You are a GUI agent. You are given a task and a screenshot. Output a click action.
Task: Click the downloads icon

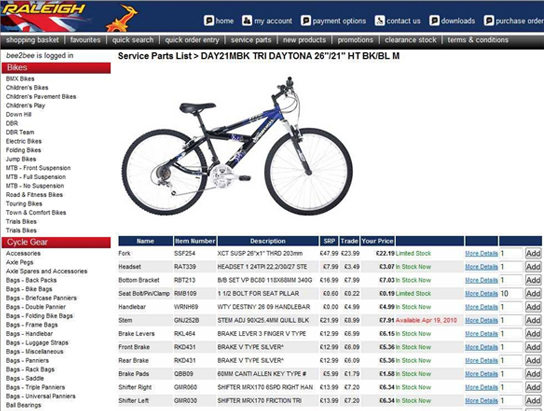(434, 21)
